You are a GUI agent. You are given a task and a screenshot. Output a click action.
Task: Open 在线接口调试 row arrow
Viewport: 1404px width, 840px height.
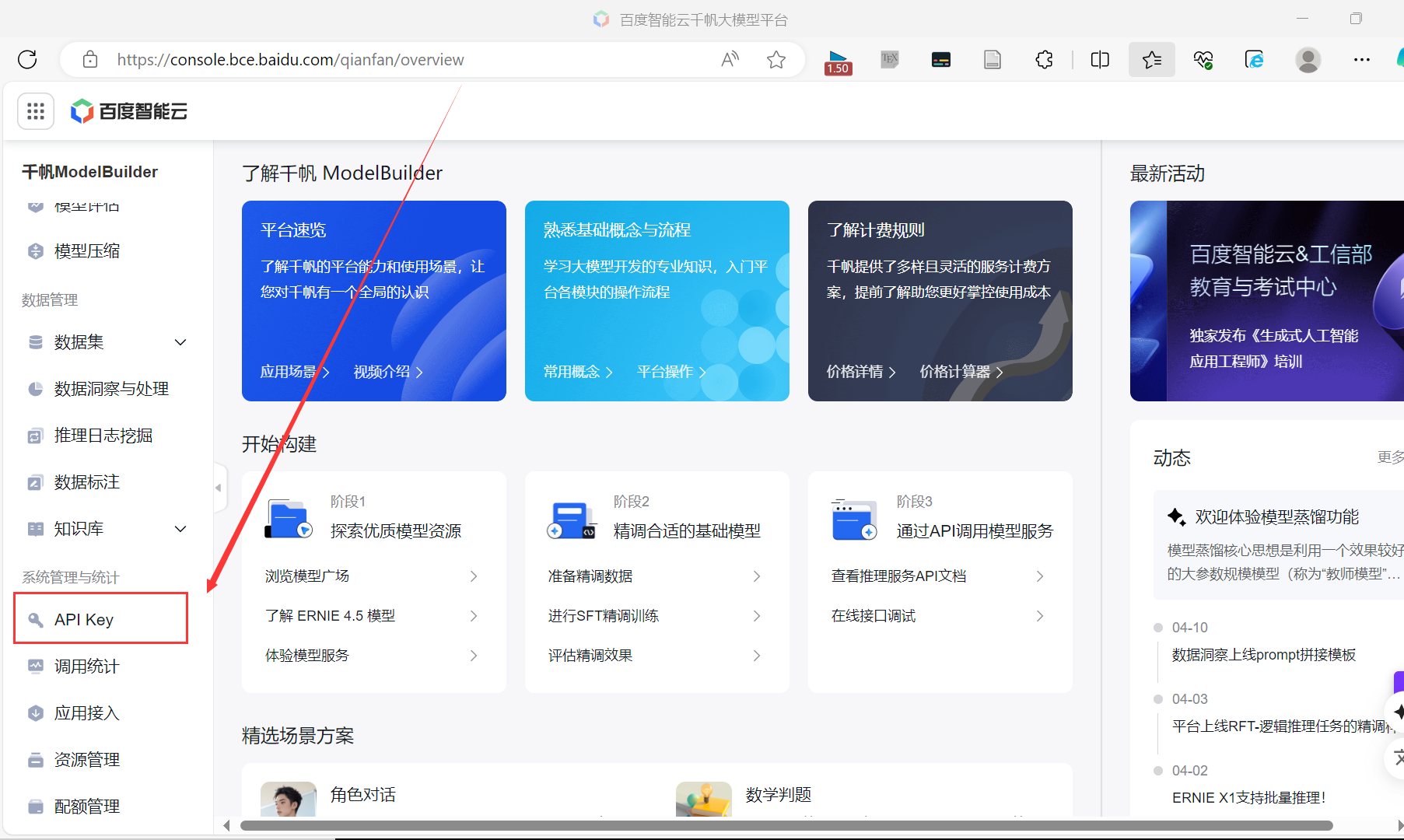coord(1040,616)
